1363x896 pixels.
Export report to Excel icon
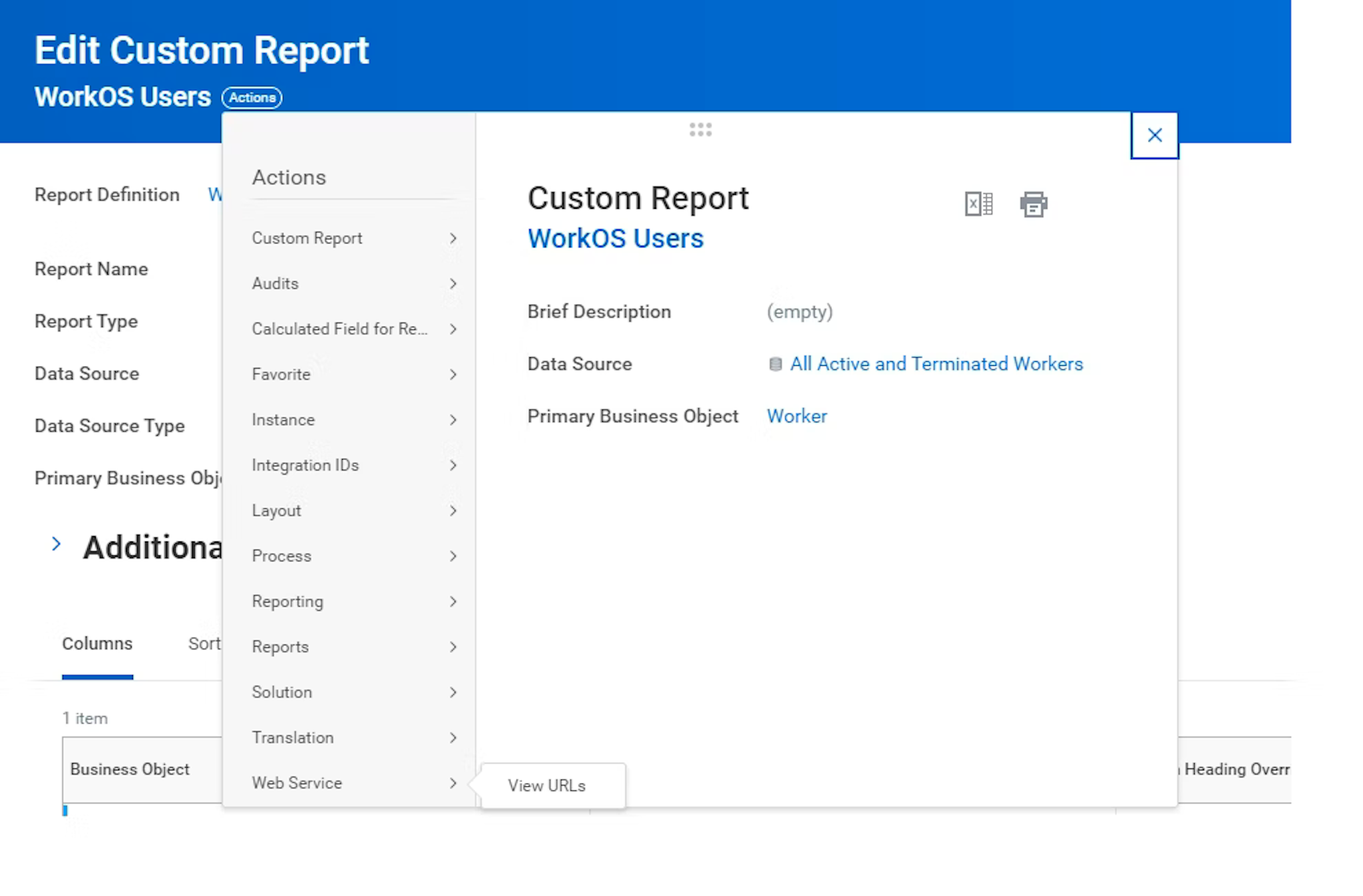(x=978, y=204)
